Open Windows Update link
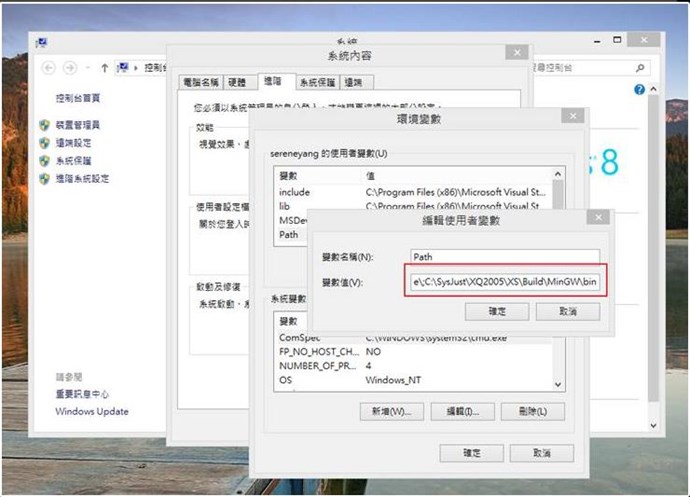 tap(92, 412)
